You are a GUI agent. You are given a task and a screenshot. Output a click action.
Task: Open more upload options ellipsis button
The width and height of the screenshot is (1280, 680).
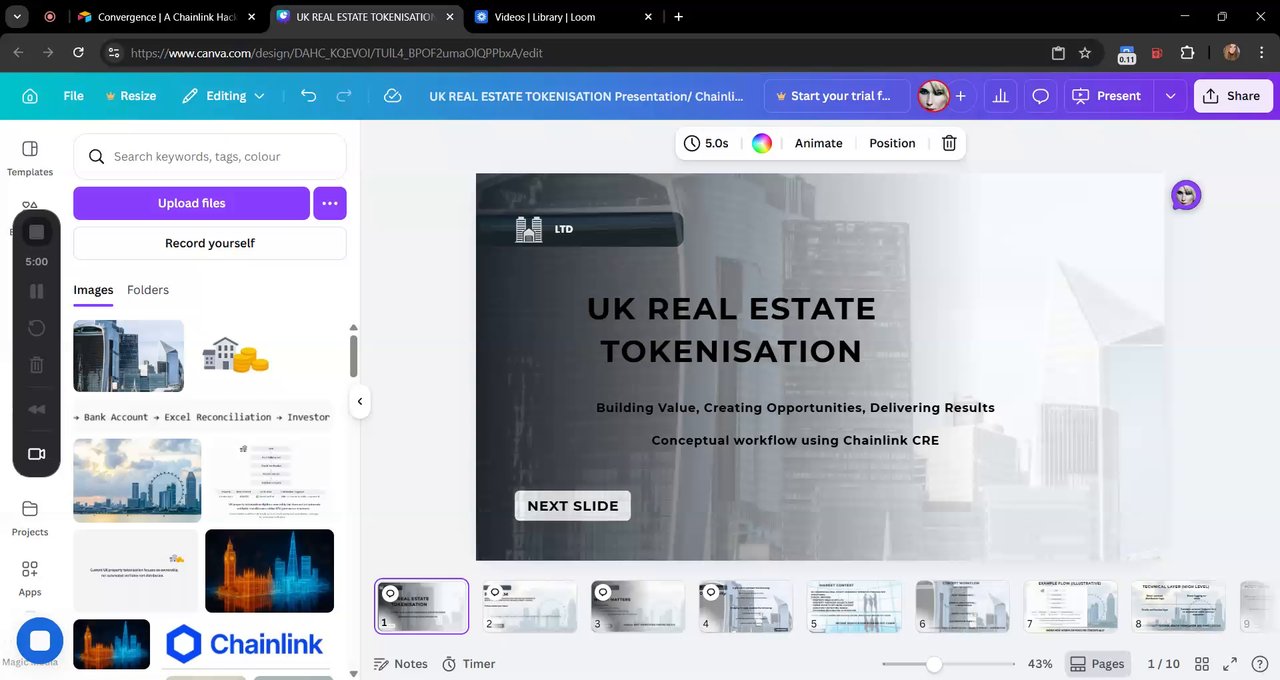tap(330, 203)
